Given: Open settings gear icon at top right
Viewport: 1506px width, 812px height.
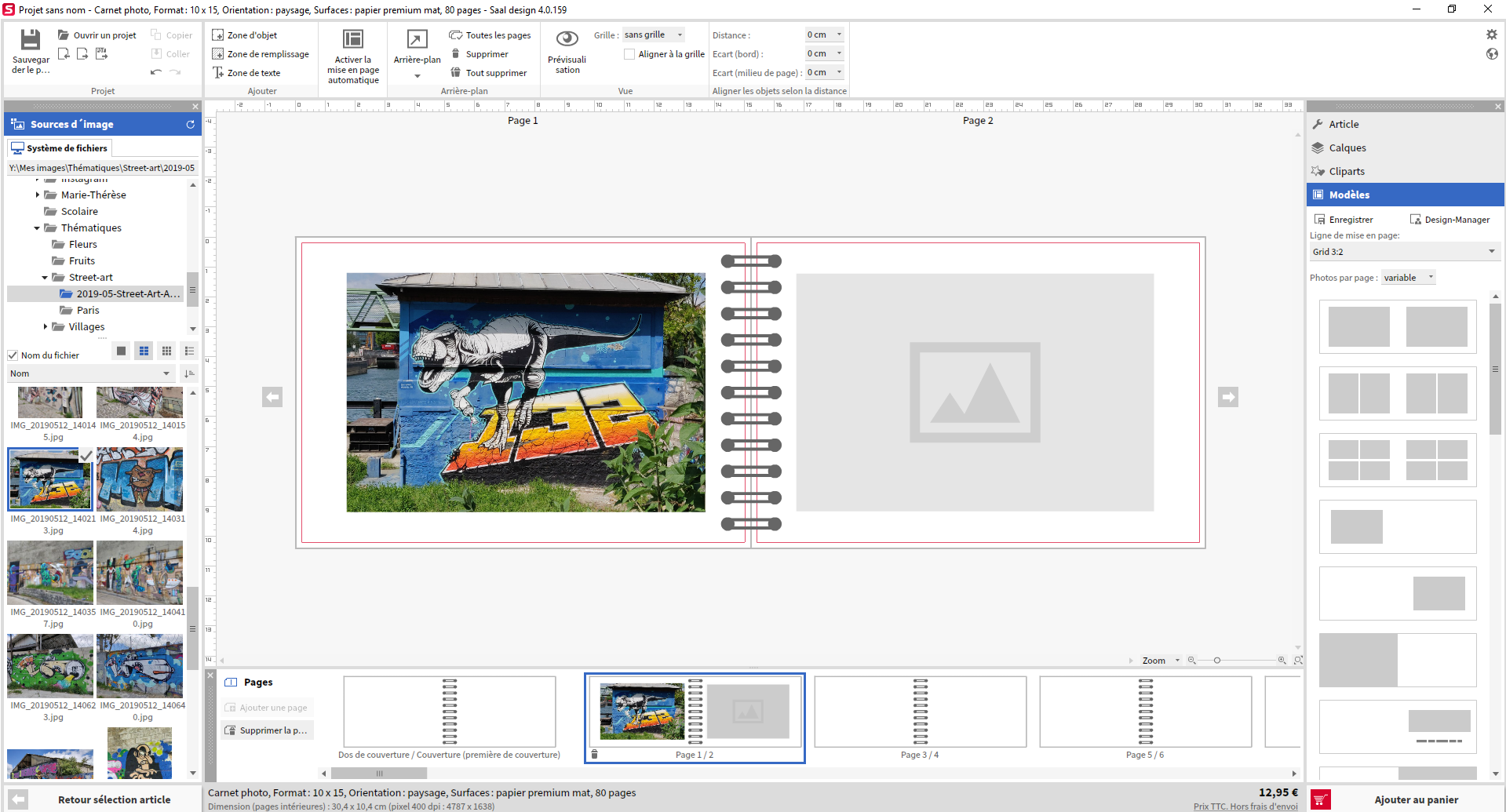Looking at the screenshot, I should [1491, 35].
